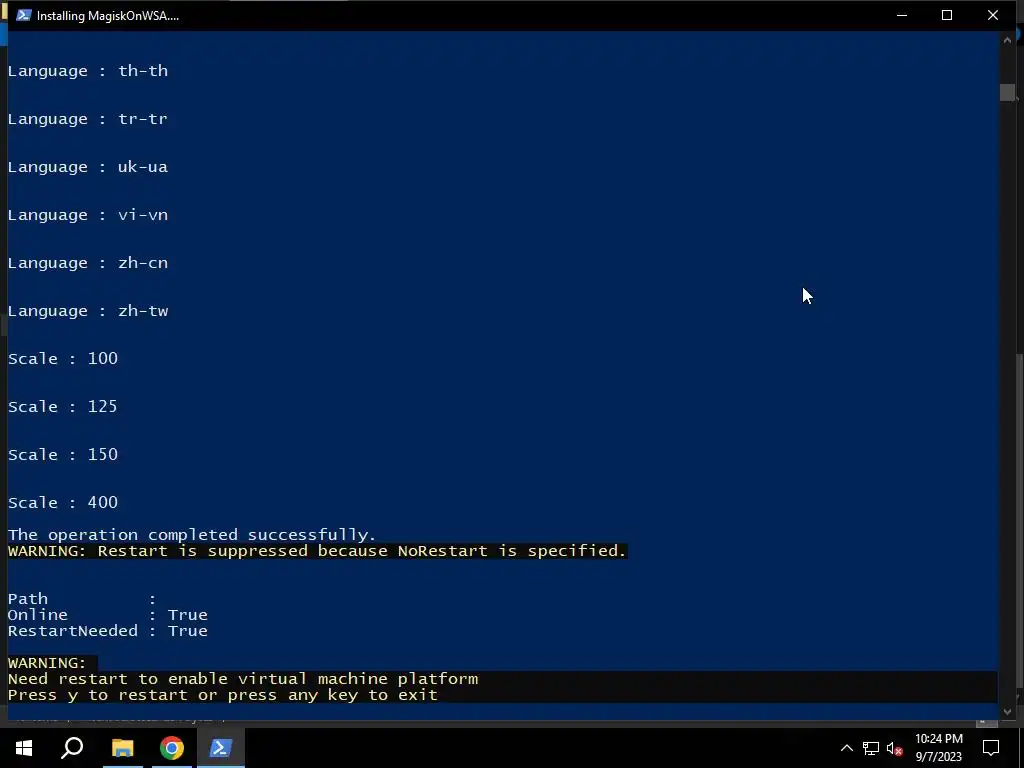Click the console scrollbar up arrow

pyautogui.click(x=1007, y=40)
